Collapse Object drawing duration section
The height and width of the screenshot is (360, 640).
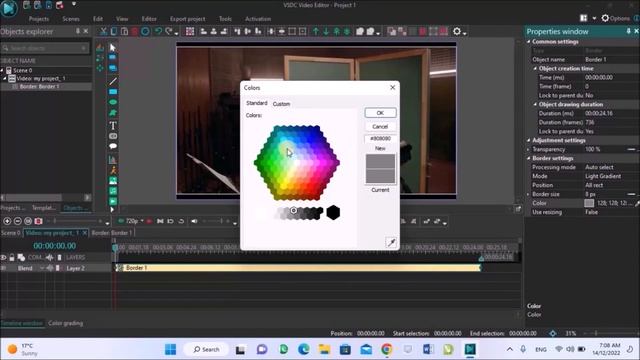[x=535, y=104]
